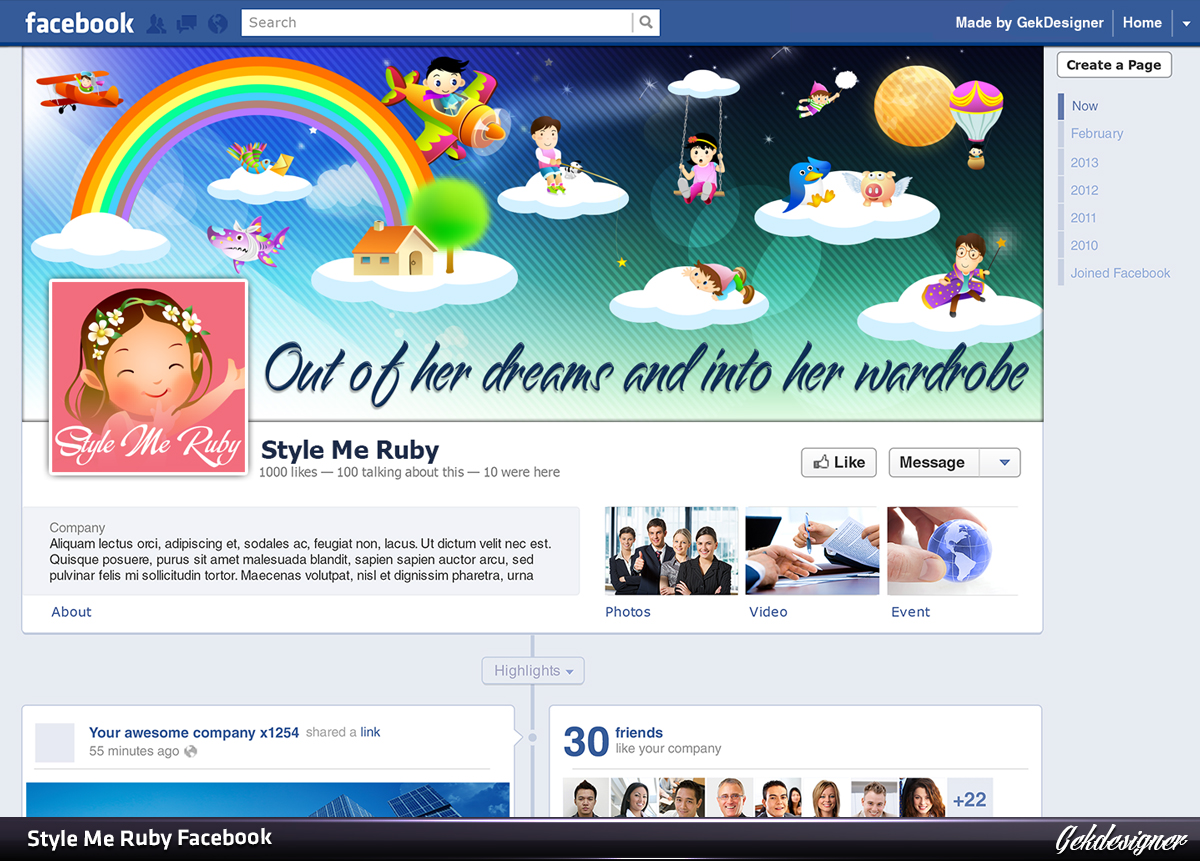Jump to 2013 on the timeline

tap(1084, 162)
